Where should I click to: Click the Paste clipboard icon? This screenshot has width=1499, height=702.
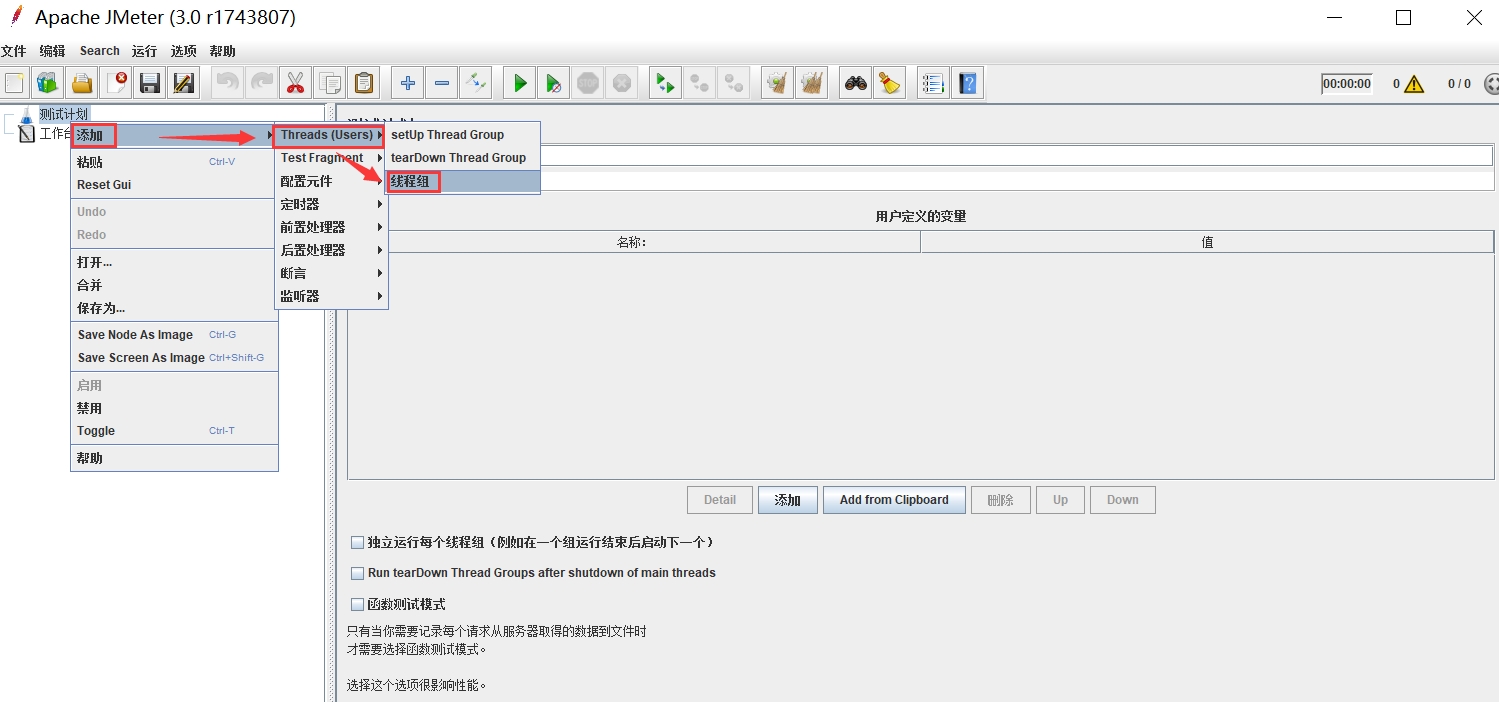tap(363, 82)
